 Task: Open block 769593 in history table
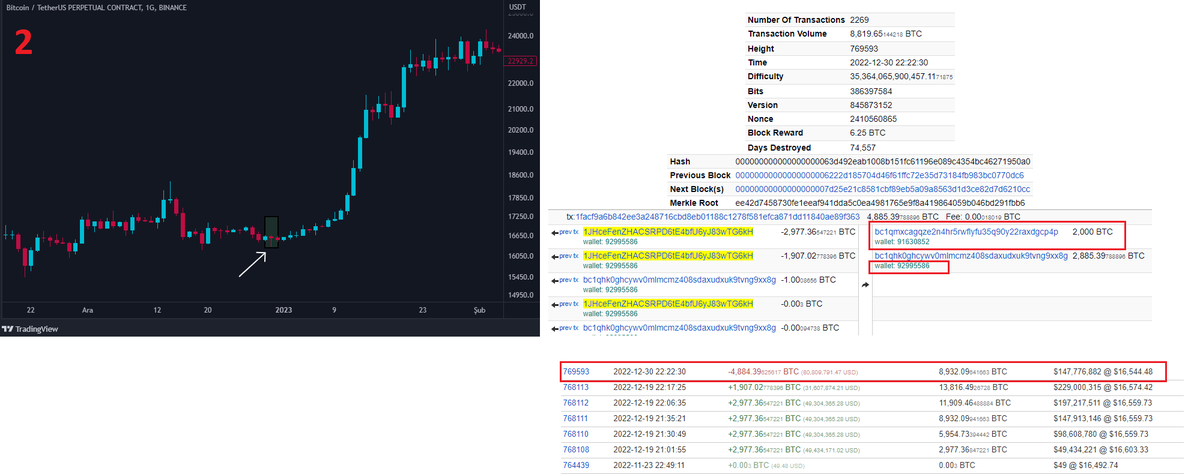[x=576, y=372]
